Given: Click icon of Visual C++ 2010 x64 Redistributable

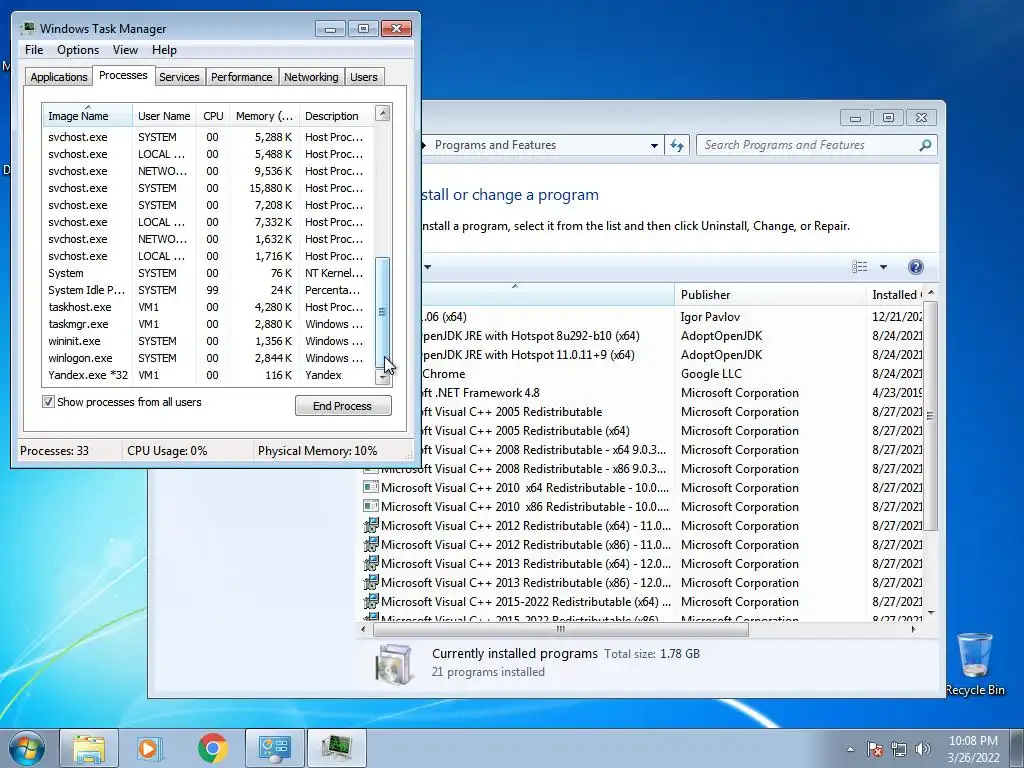Looking at the screenshot, I should pyautogui.click(x=371, y=488).
